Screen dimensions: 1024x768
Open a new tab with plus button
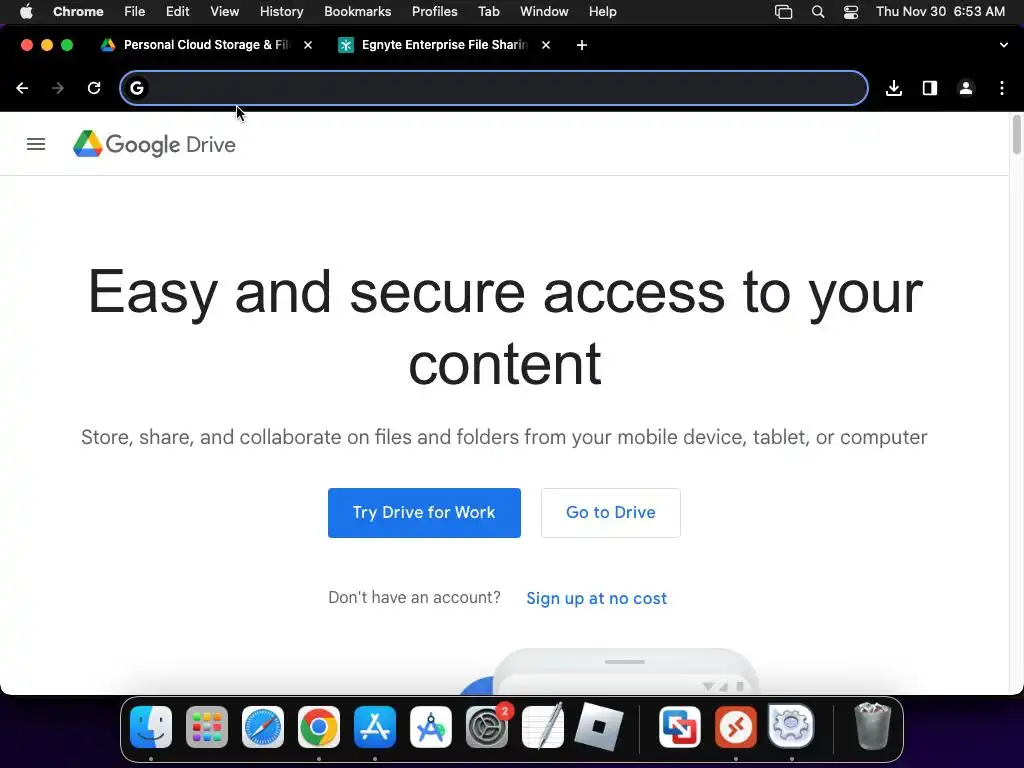(582, 45)
